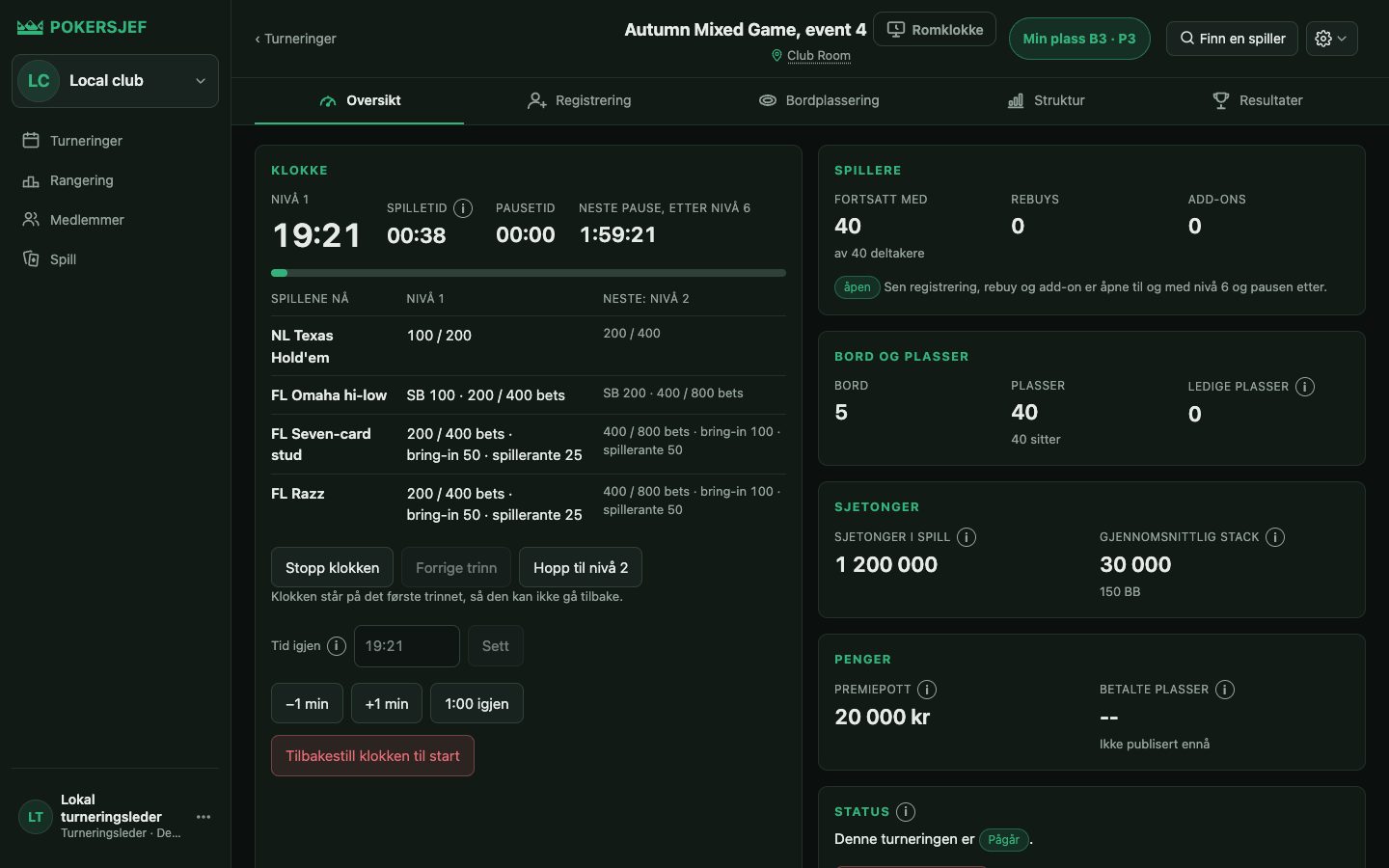Image resolution: width=1389 pixels, height=868 pixels.
Task: Show info about Sjetonger i spill
Action: click(967, 537)
